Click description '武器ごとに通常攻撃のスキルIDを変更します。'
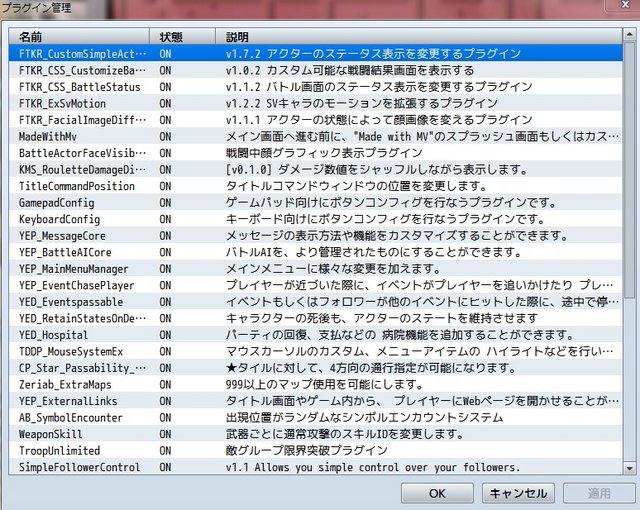 (x=345, y=434)
